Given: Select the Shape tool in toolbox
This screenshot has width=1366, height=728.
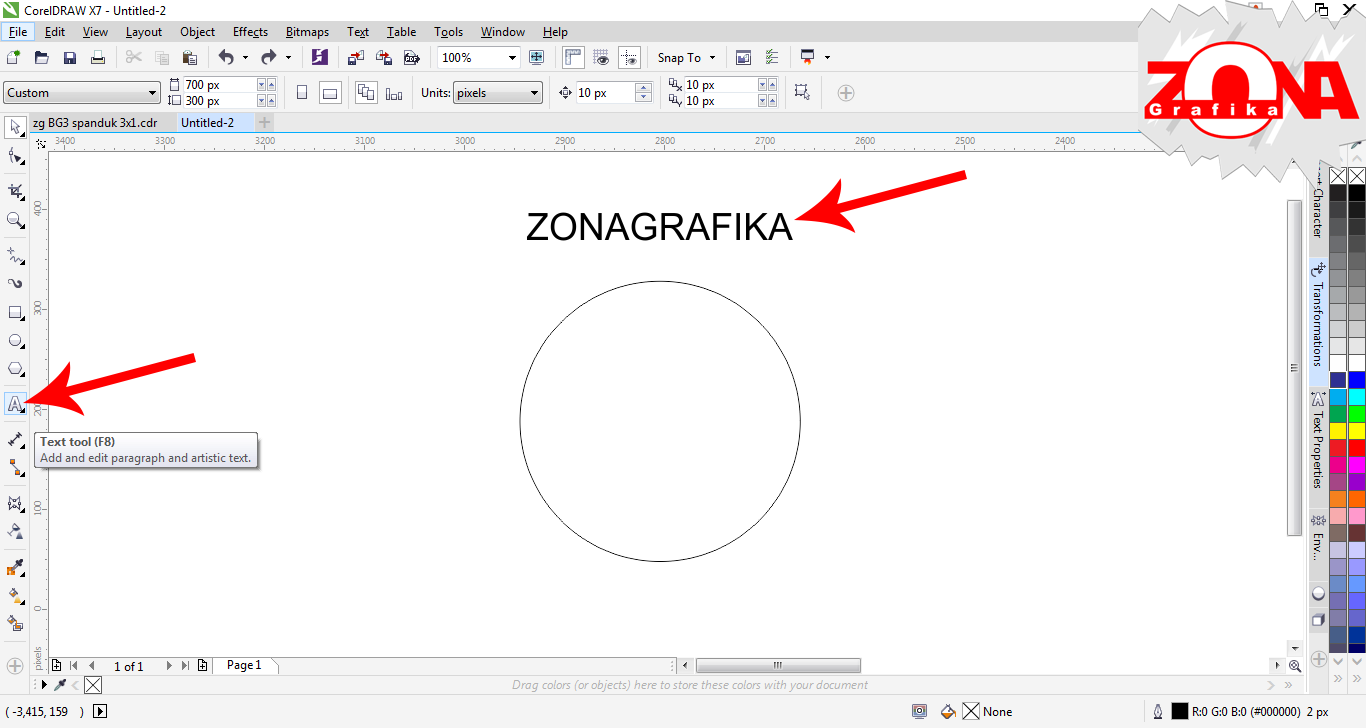Looking at the screenshot, I should pyautogui.click(x=15, y=156).
